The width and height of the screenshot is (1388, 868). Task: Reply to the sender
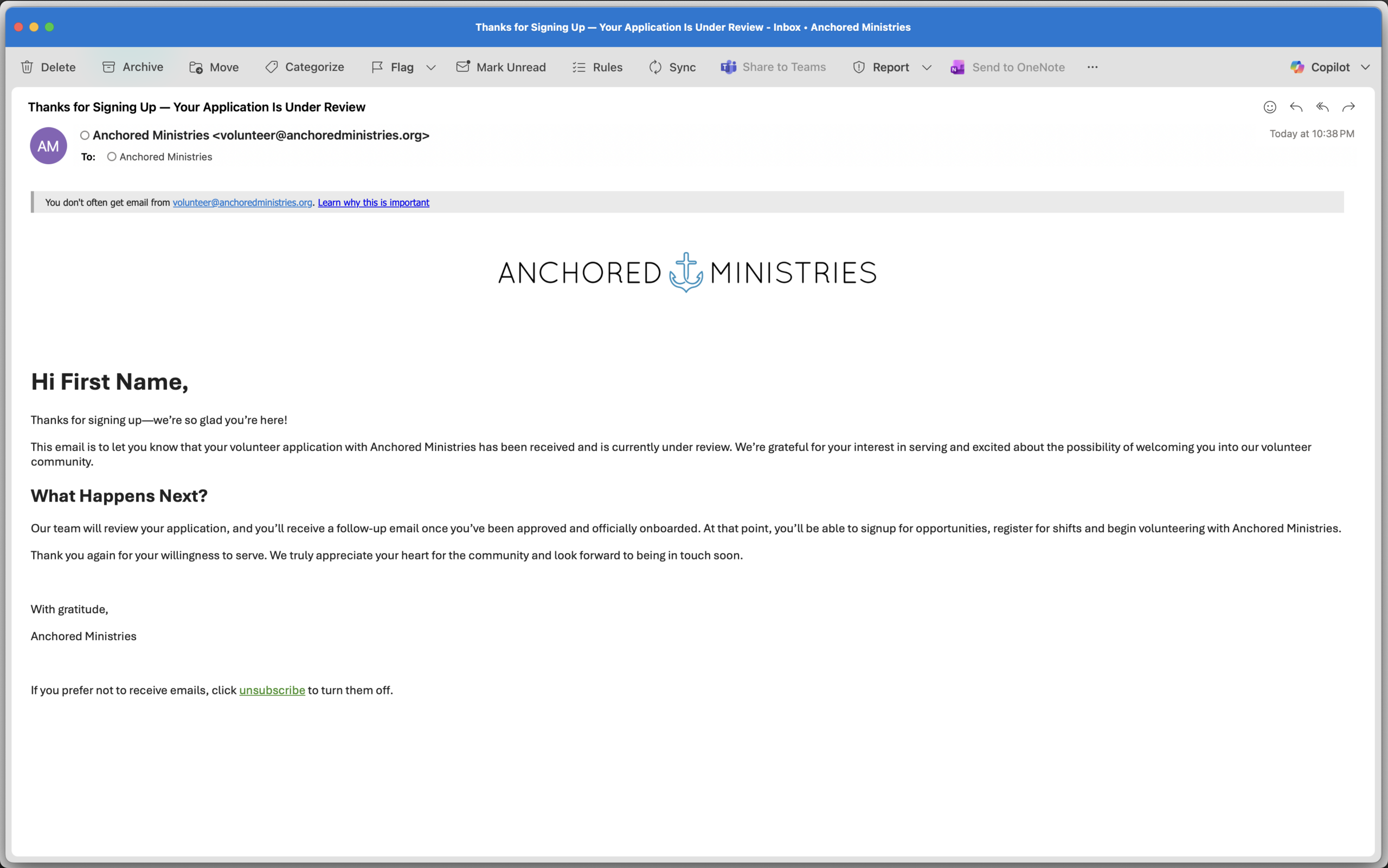tap(1296, 107)
